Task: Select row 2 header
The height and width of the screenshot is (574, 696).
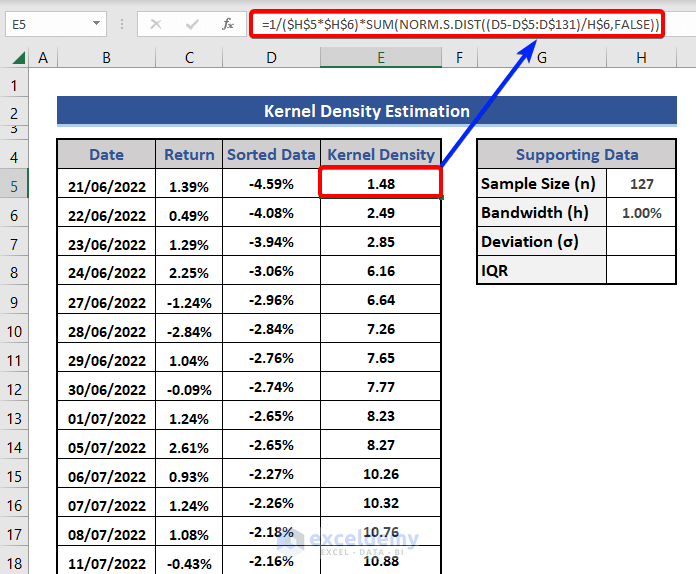Action: click(x=14, y=113)
